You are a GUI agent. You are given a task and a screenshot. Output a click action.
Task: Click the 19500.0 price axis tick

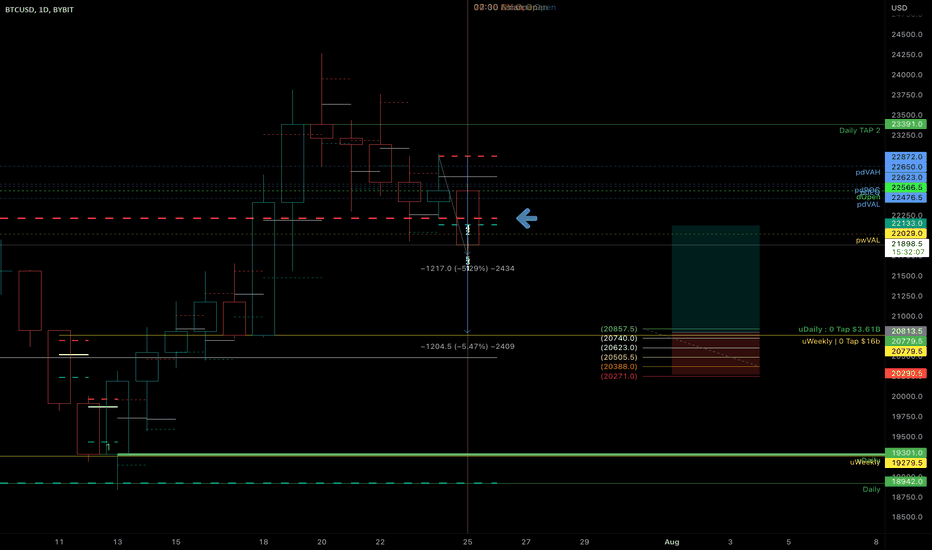(x=907, y=436)
